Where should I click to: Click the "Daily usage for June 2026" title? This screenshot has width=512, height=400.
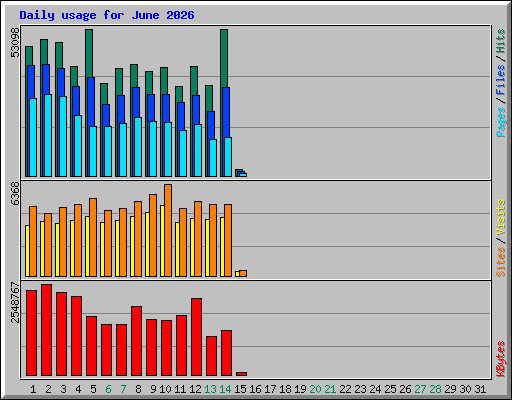(x=107, y=15)
